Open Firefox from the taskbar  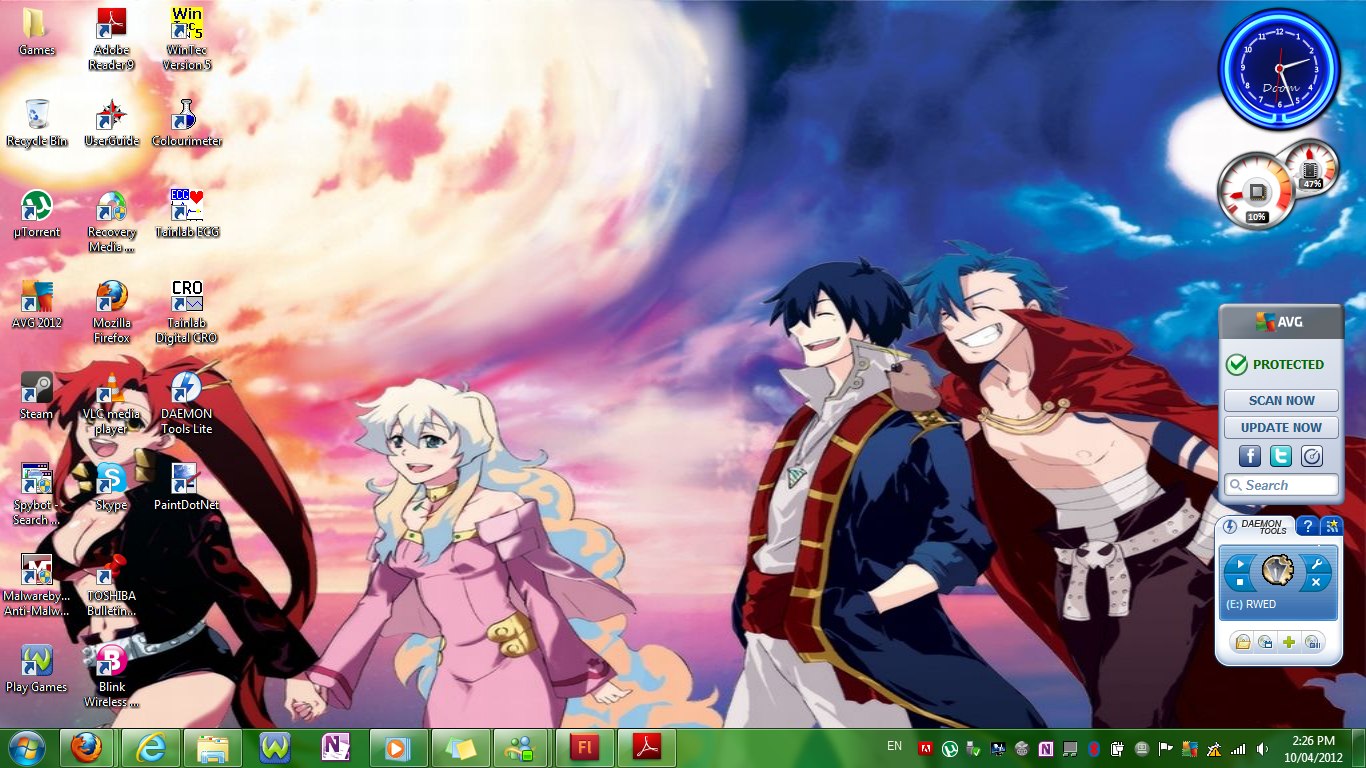(88, 748)
